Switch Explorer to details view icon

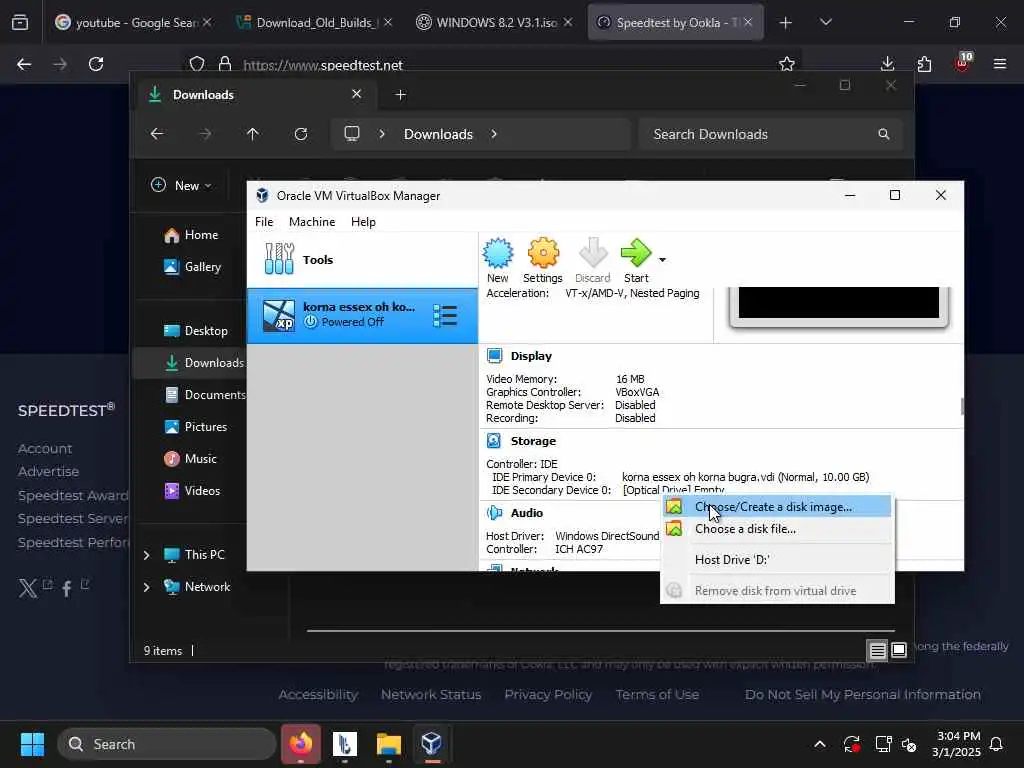pyautogui.click(x=877, y=650)
